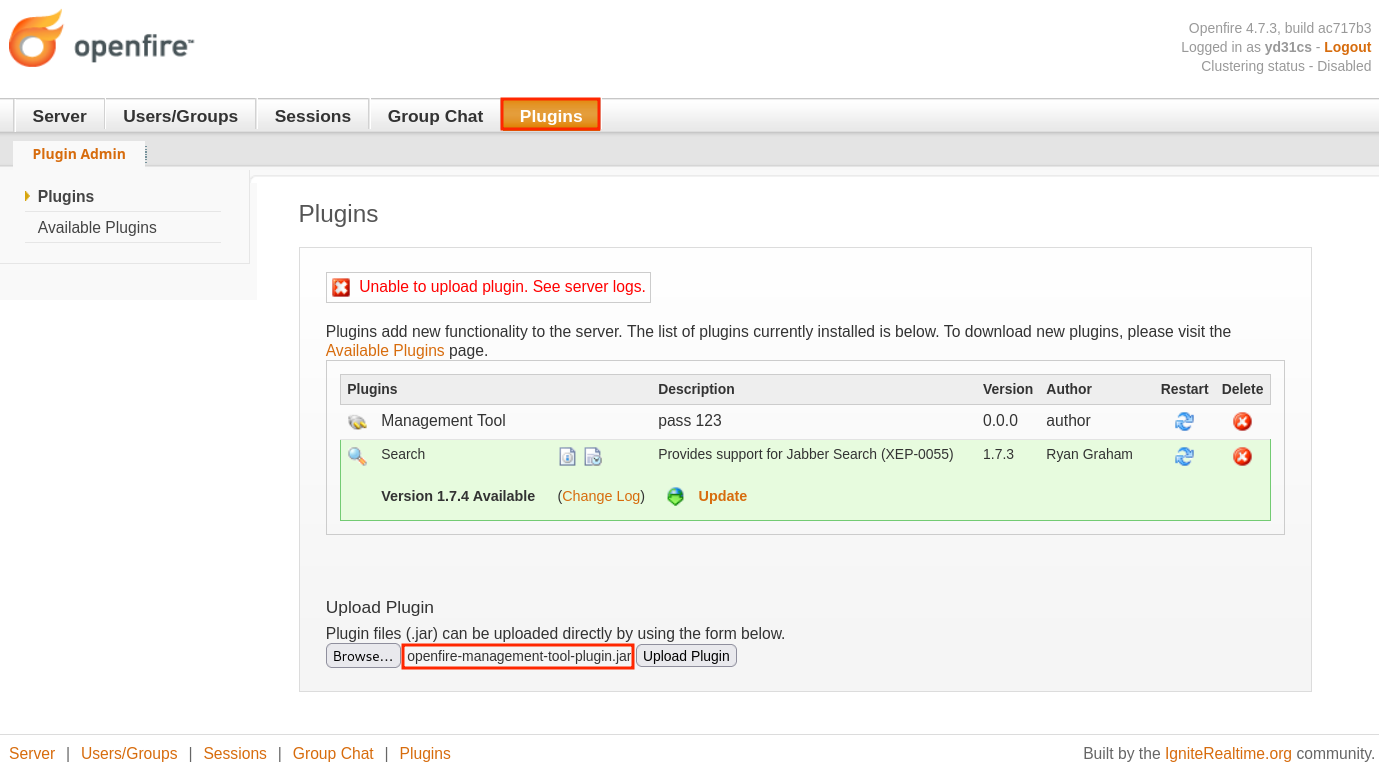Delete the Search plugin
Viewport: 1379px width, 775px height.
pos(1242,456)
